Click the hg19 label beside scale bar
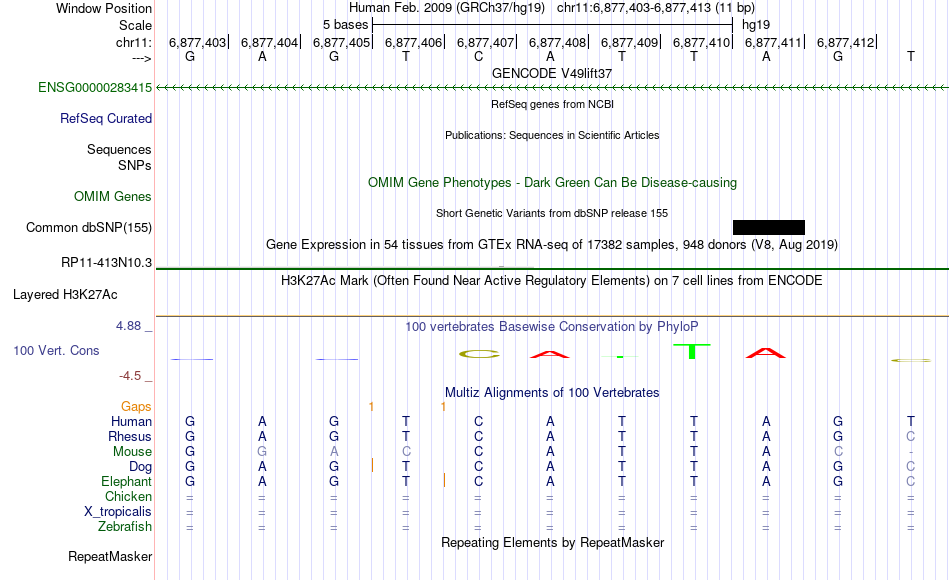 click(756, 25)
